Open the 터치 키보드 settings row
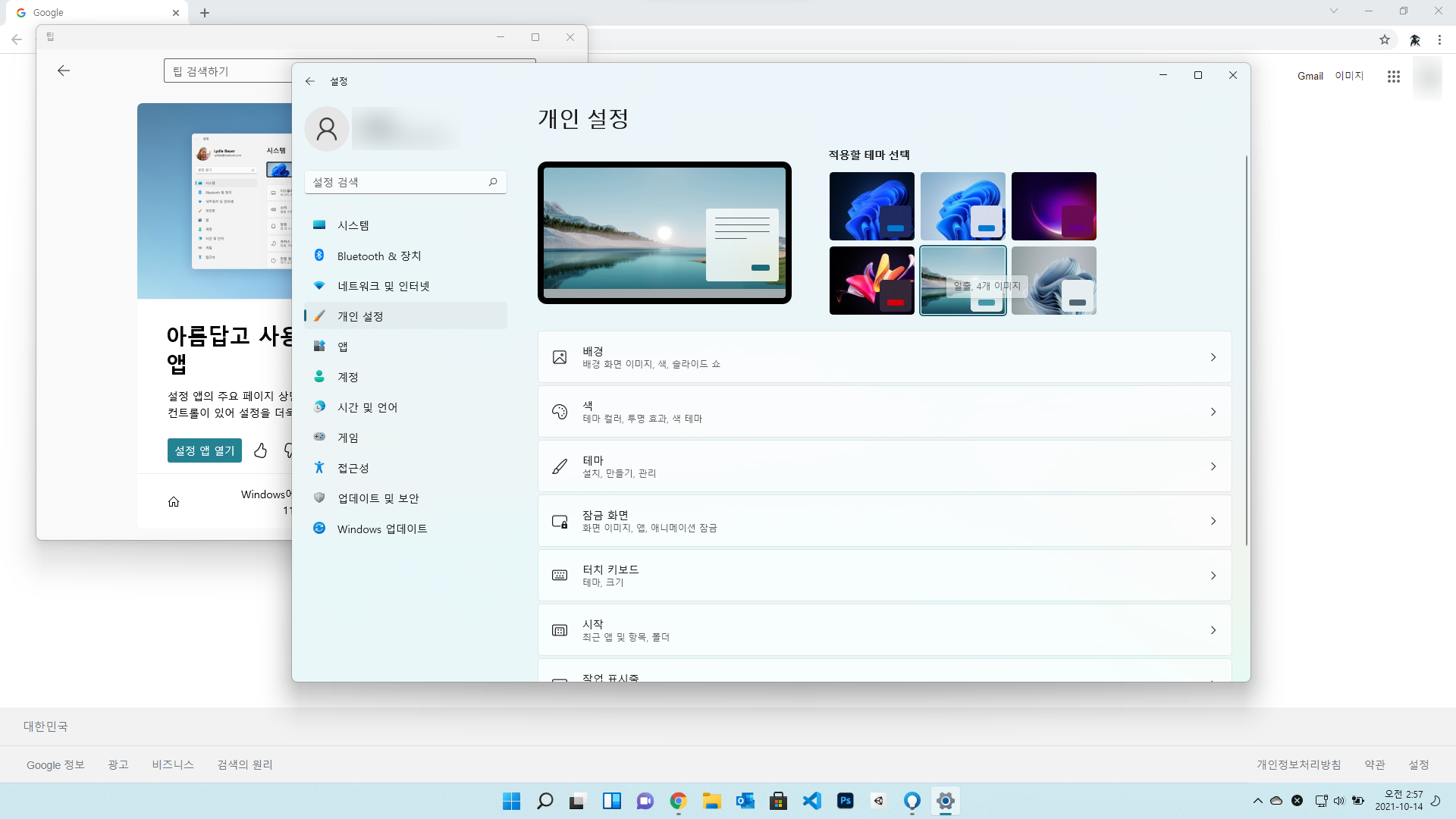Viewport: 1456px width, 819px height. pos(884,576)
